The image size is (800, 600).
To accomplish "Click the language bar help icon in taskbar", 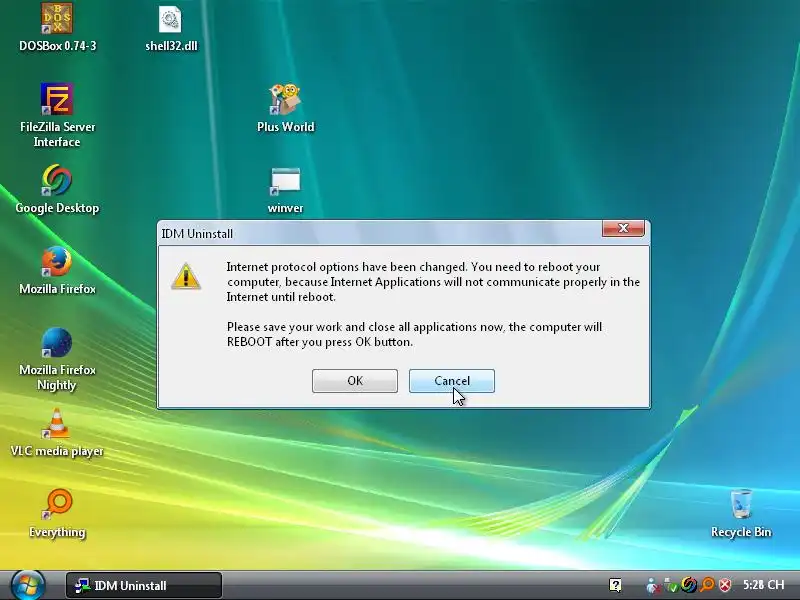I will coord(615,585).
